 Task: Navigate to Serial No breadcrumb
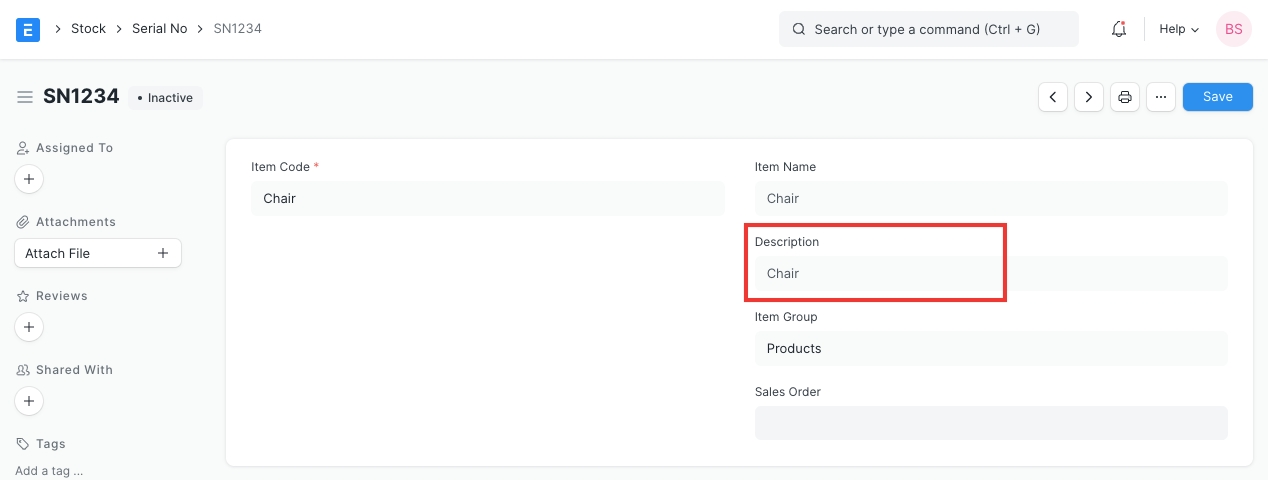tap(159, 29)
